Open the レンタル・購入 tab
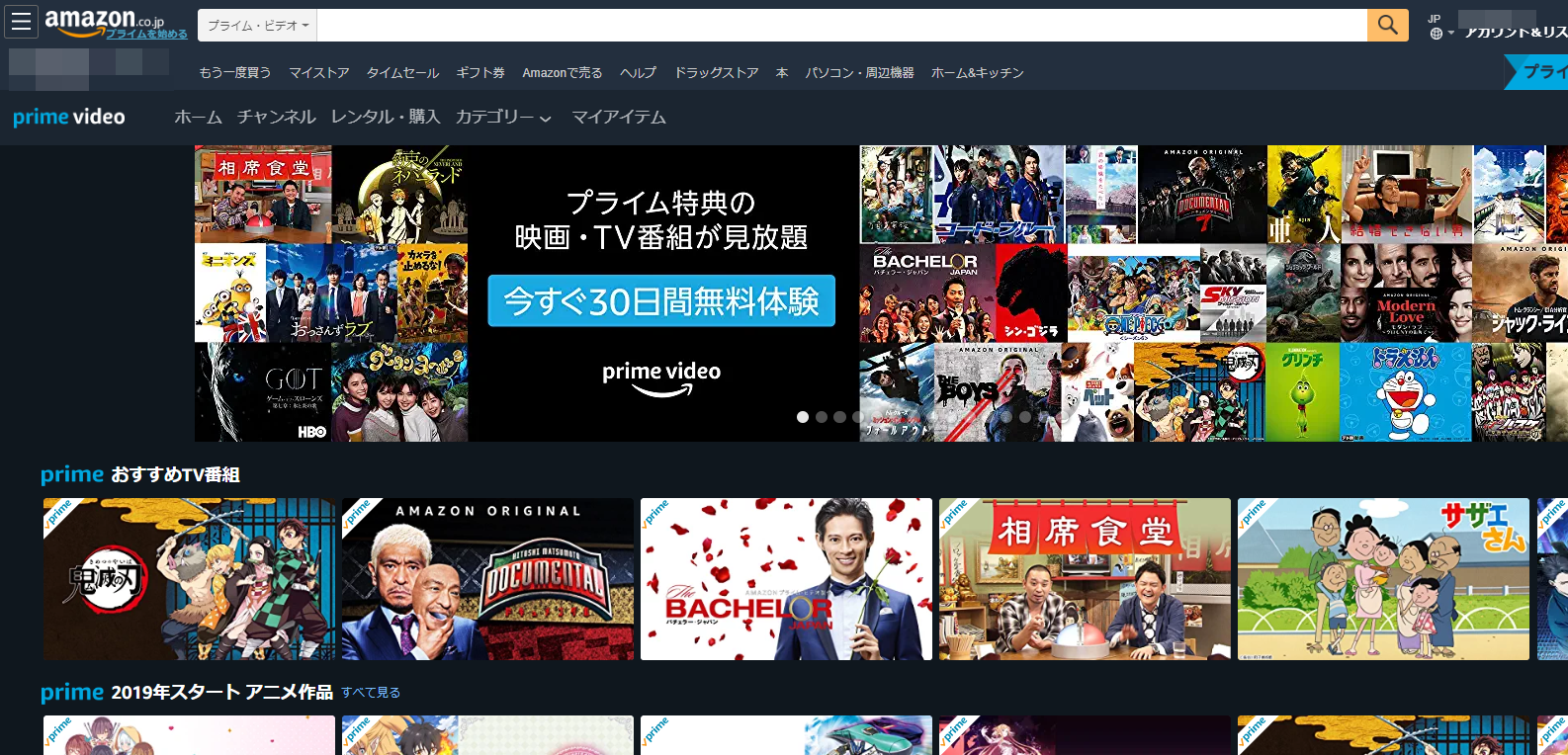 (386, 117)
